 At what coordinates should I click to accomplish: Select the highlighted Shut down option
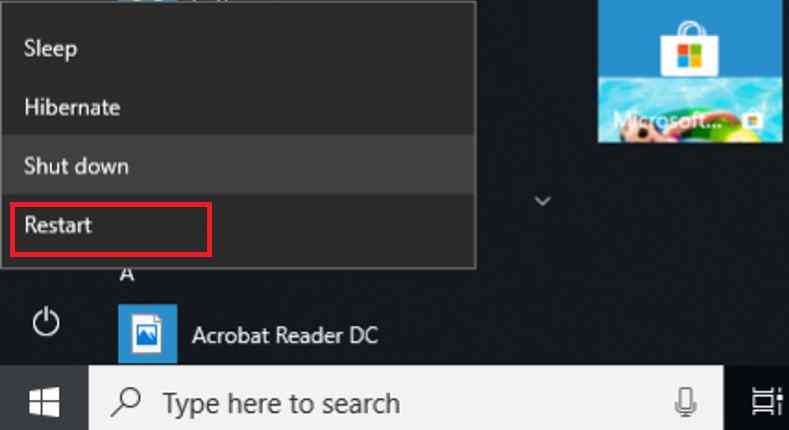click(x=239, y=165)
